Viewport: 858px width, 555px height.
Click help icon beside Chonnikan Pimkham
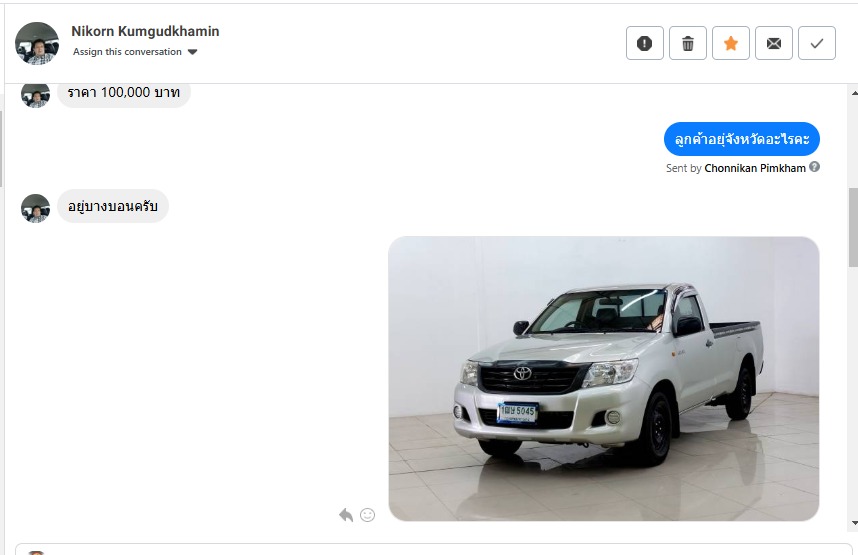coord(814,167)
